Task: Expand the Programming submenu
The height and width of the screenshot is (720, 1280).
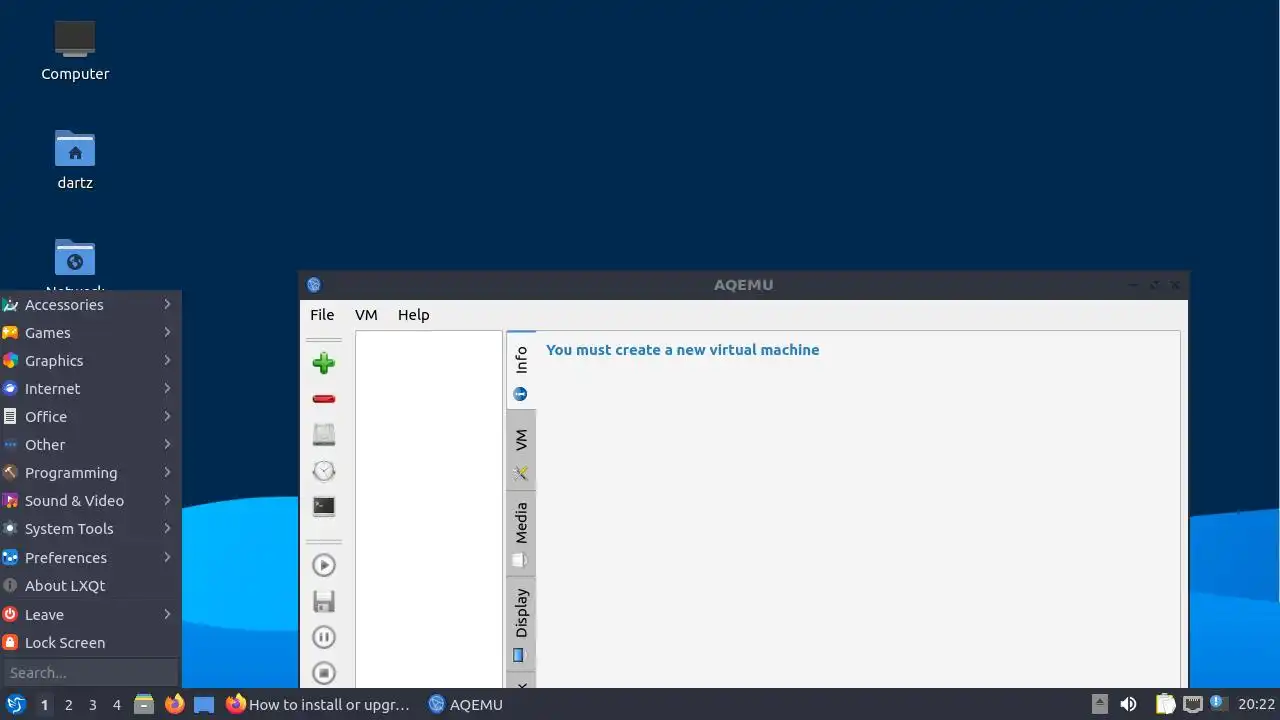Action: [90, 473]
